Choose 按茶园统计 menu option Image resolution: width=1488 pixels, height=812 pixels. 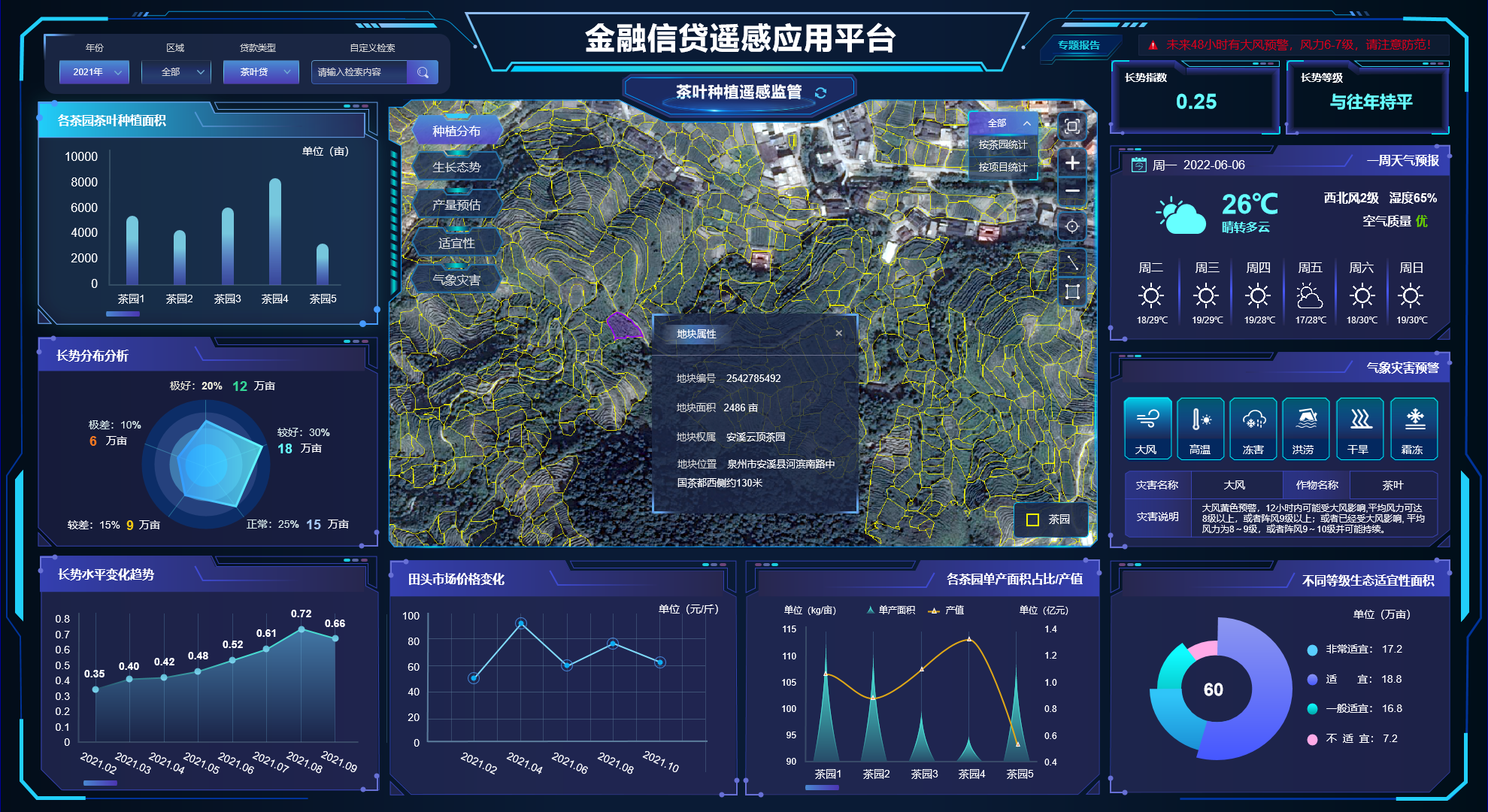(x=1002, y=144)
